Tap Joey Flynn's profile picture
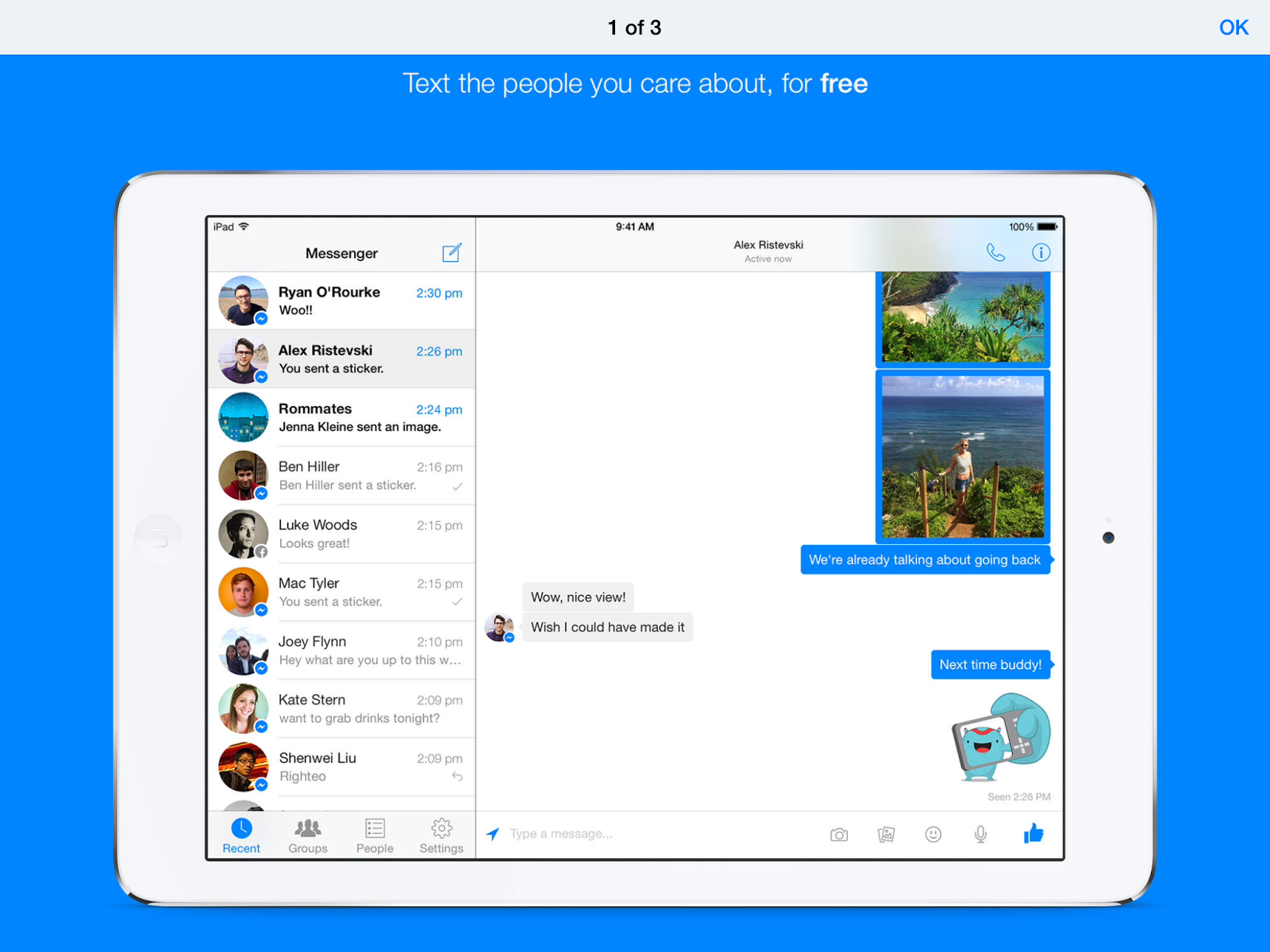The height and width of the screenshot is (952, 1270). (243, 651)
